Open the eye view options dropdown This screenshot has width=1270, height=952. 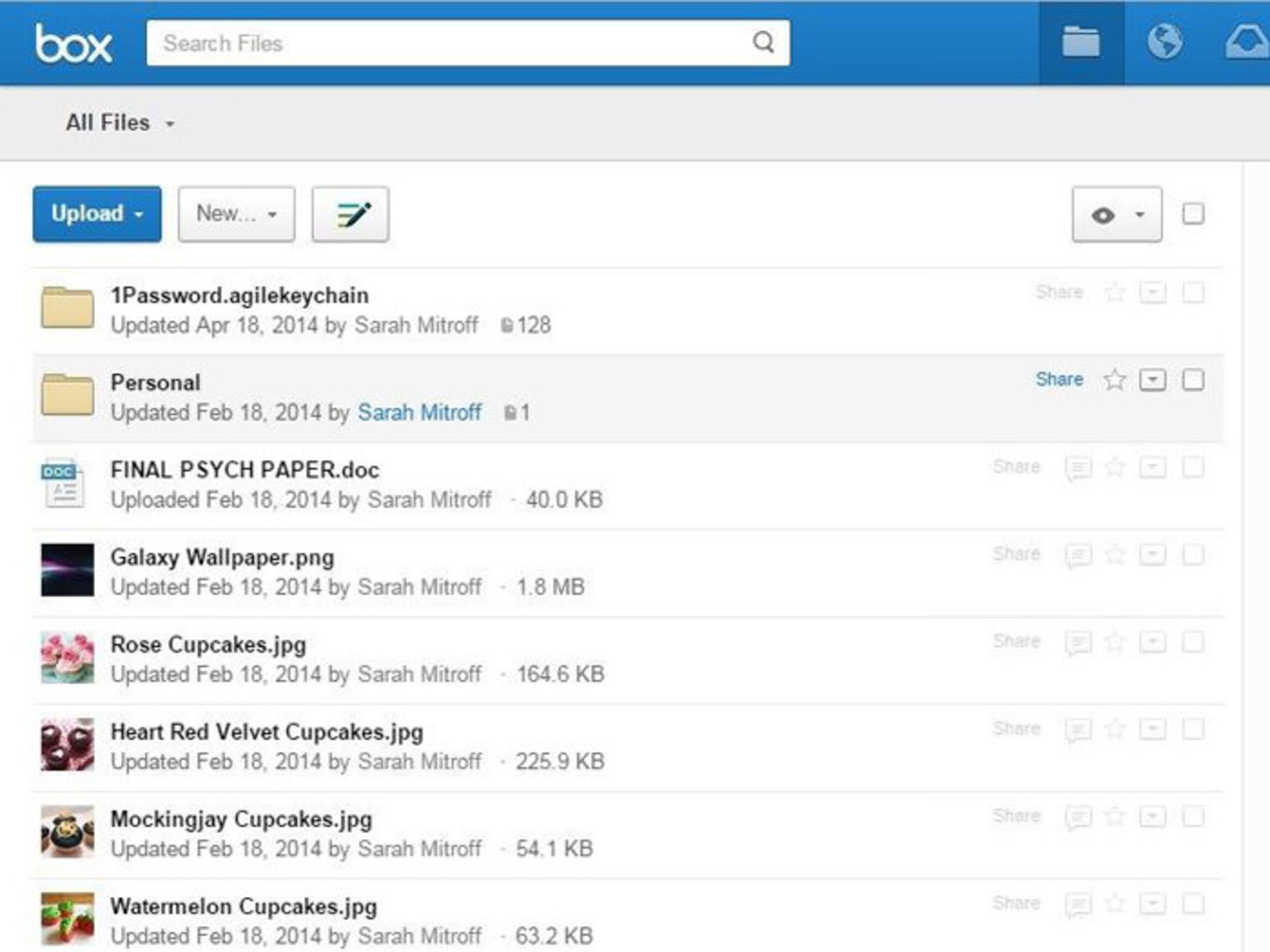tap(1117, 214)
